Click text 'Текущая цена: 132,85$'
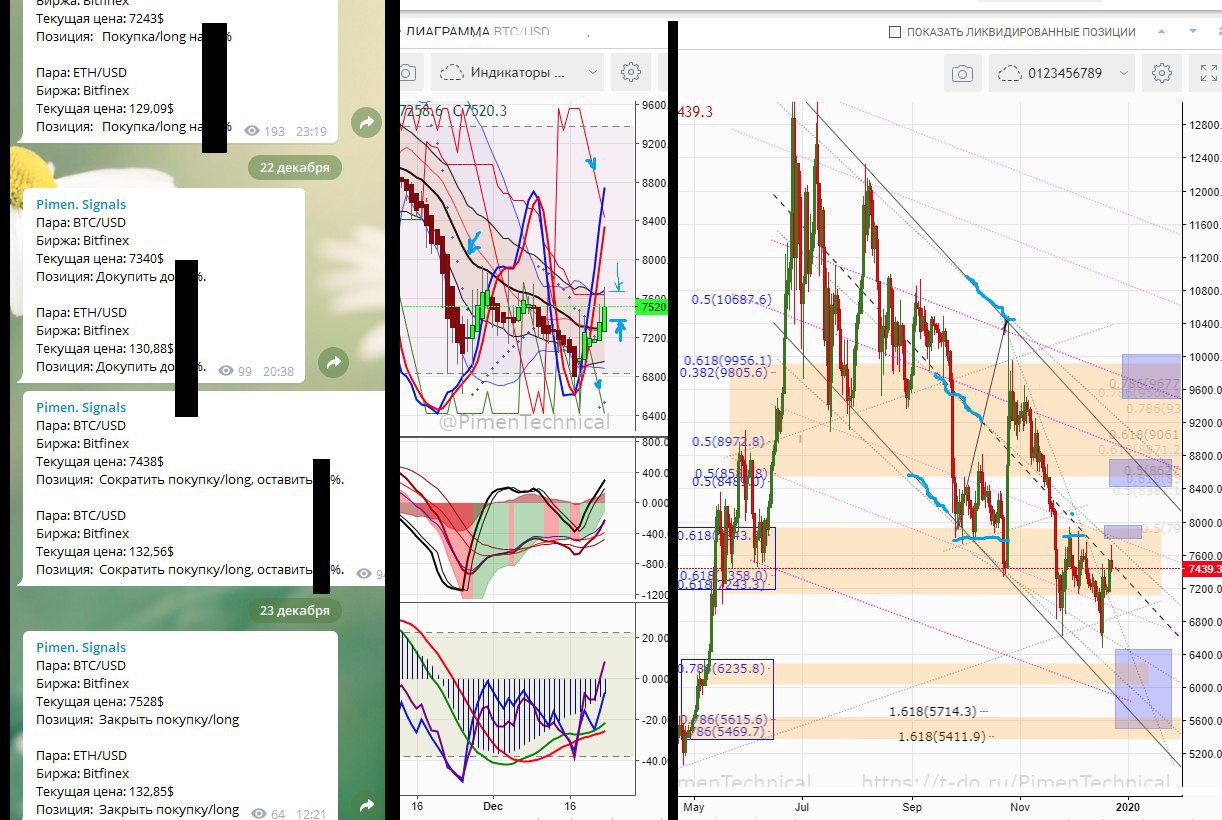The width and height of the screenshot is (1222, 820). click(105, 791)
